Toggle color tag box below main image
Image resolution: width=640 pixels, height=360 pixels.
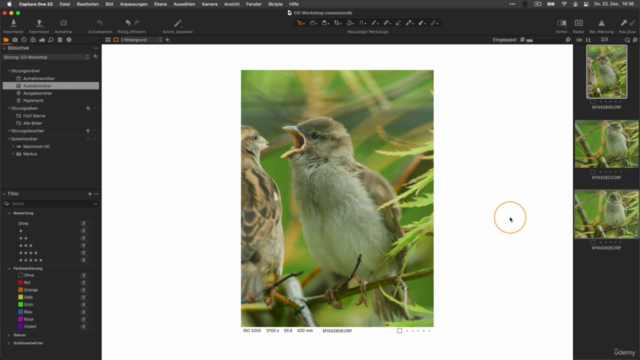(400, 331)
